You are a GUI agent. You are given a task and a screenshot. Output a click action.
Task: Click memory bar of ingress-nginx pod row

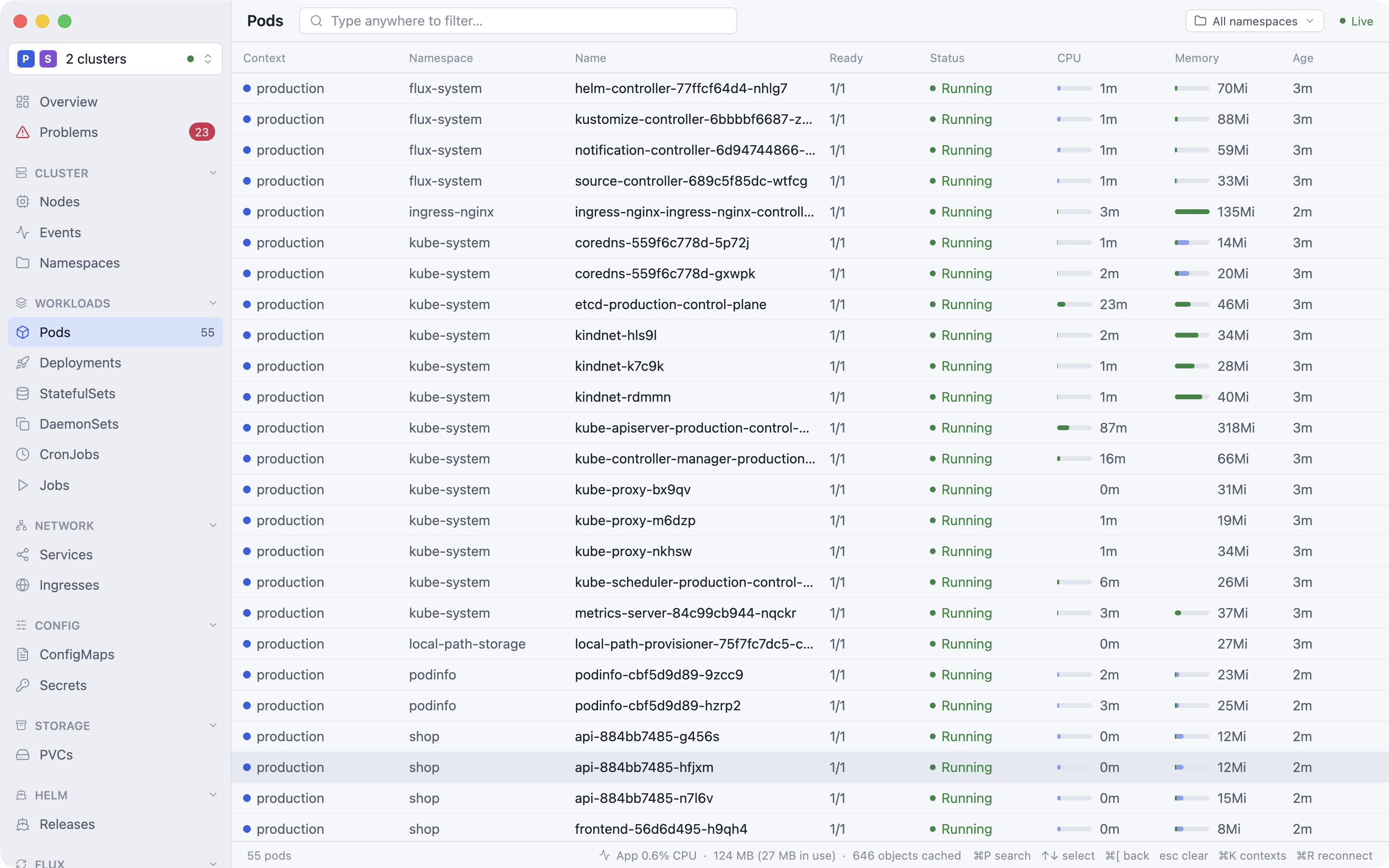pyautogui.click(x=1192, y=212)
